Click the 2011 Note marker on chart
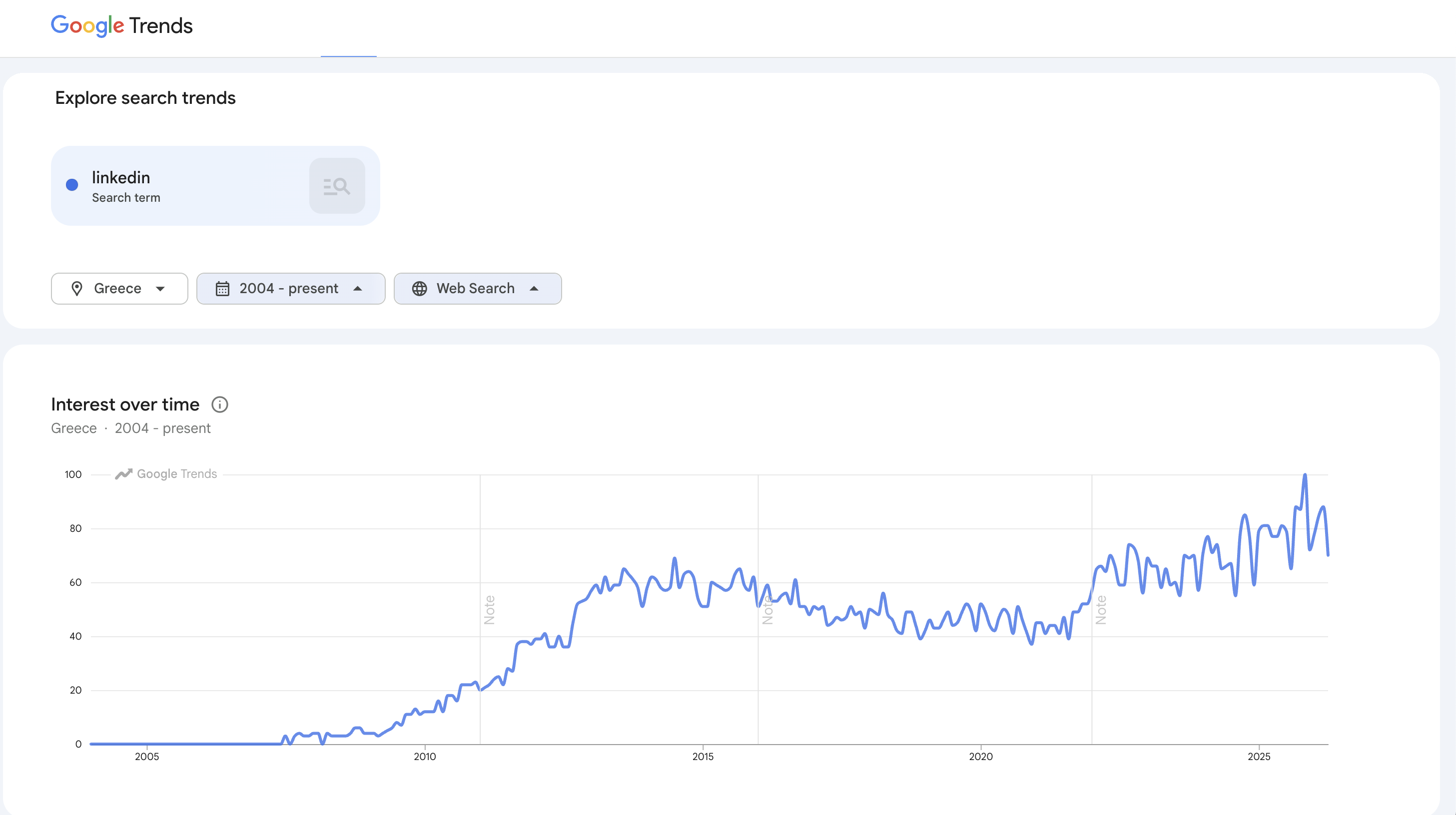The height and width of the screenshot is (815, 1456). click(490, 610)
